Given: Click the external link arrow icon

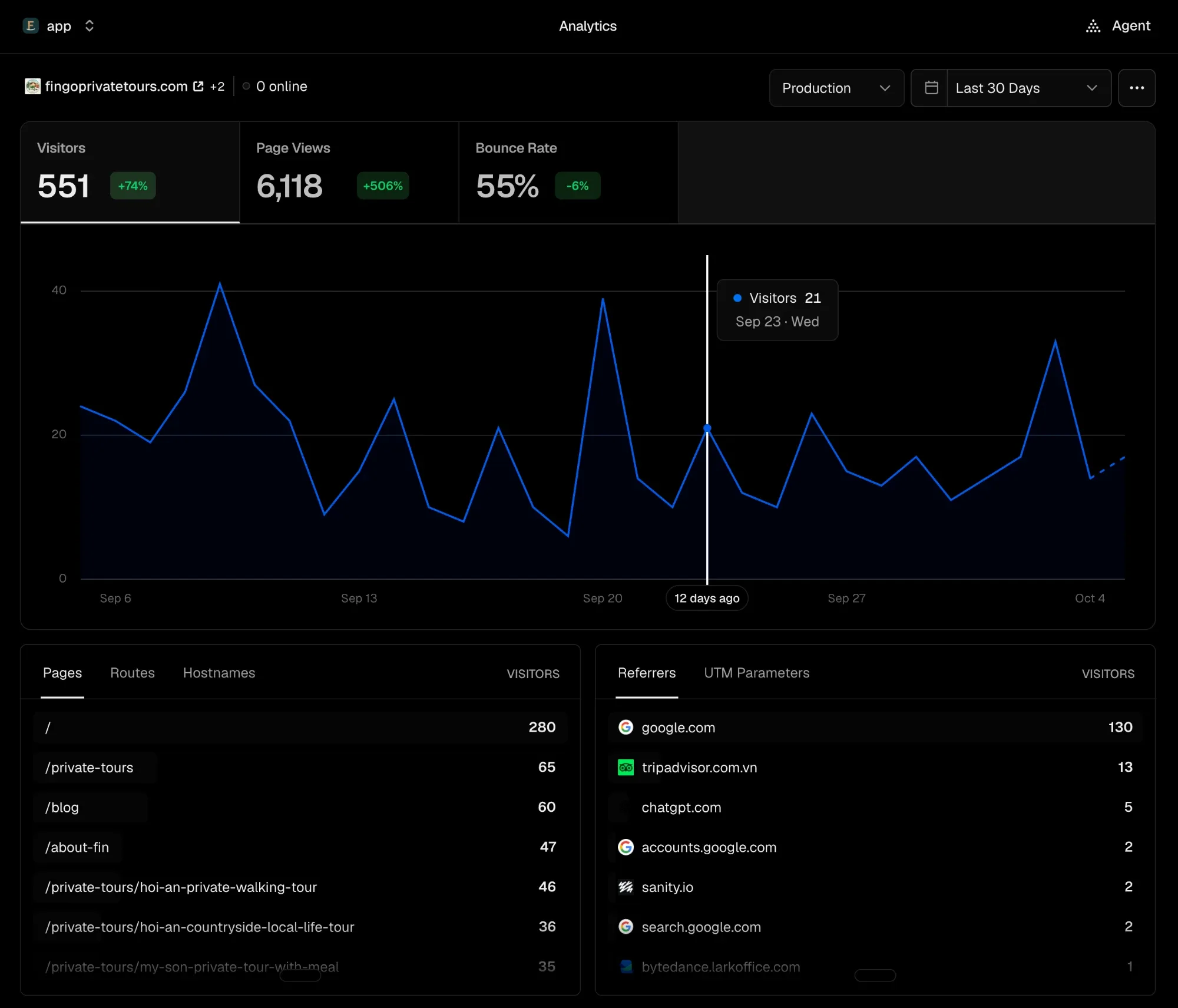Looking at the screenshot, I should point(198,87).
